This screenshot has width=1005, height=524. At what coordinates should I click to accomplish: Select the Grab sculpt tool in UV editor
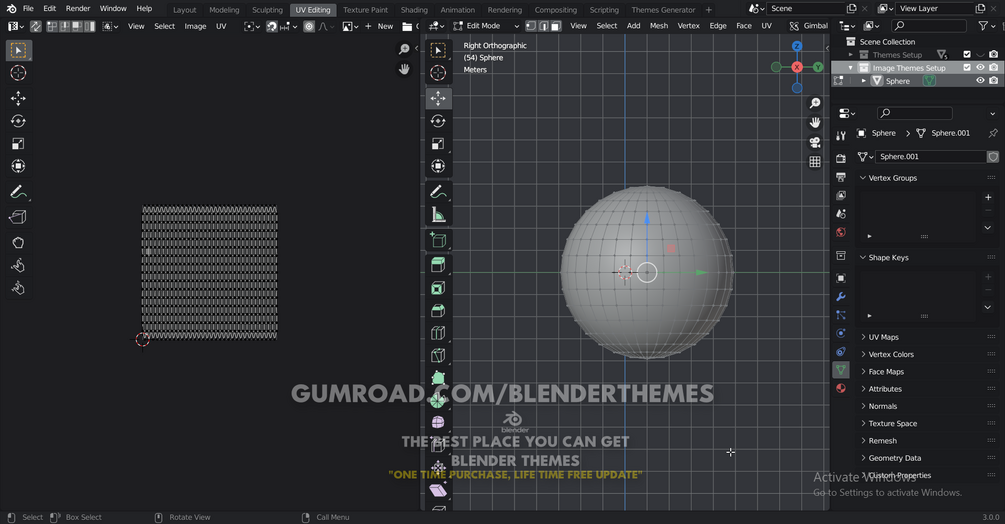pyautogui.click(x=18, y=243)
